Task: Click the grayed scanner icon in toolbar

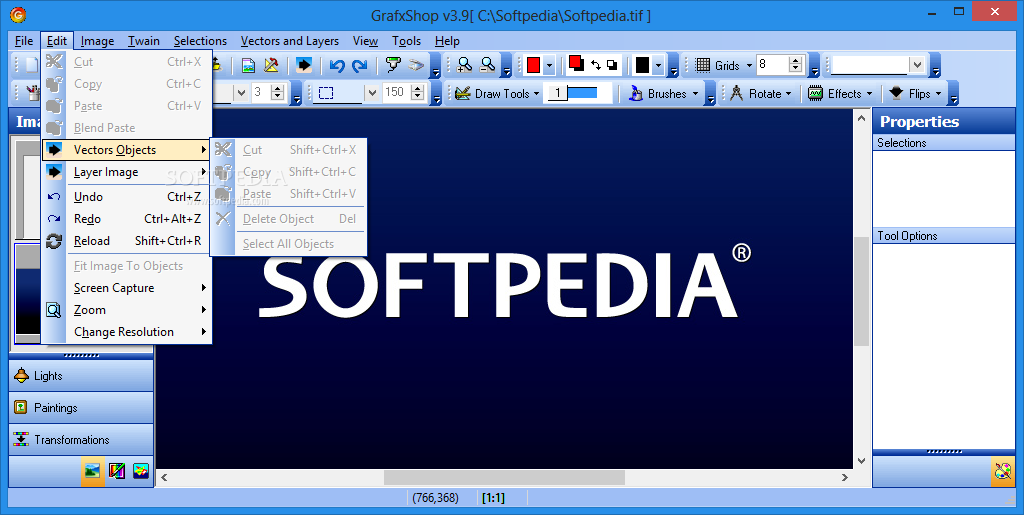Action: pyautogui.click(x=416, y=65)
